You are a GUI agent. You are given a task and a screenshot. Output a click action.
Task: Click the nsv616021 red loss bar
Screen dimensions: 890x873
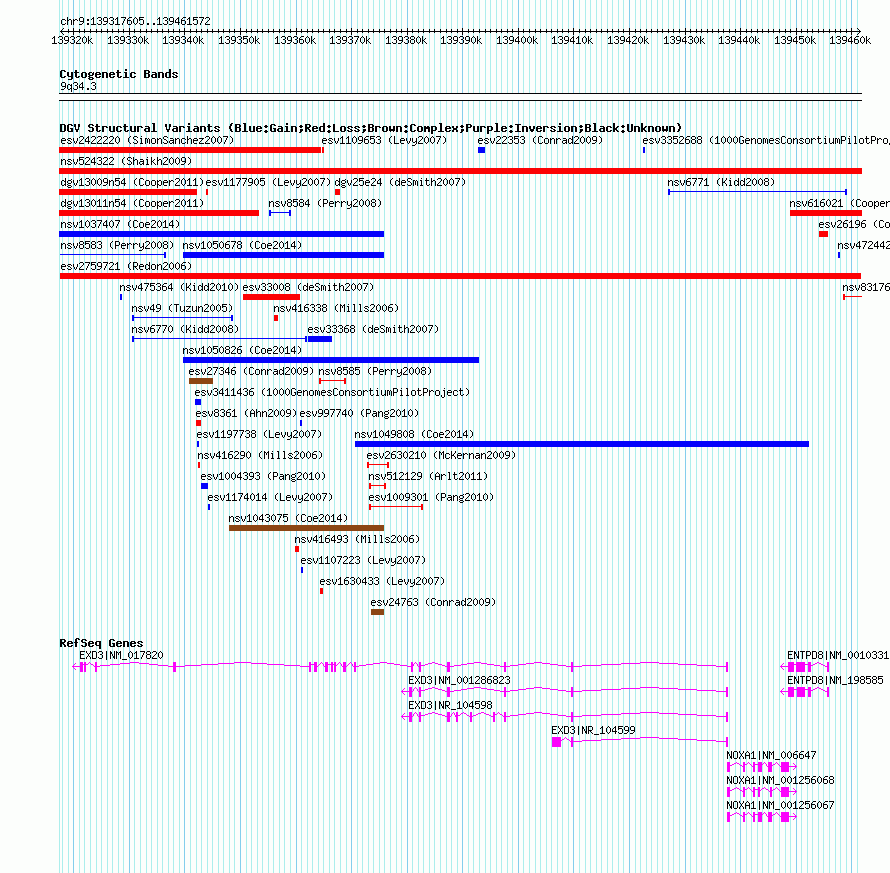(x=826, y=213)
